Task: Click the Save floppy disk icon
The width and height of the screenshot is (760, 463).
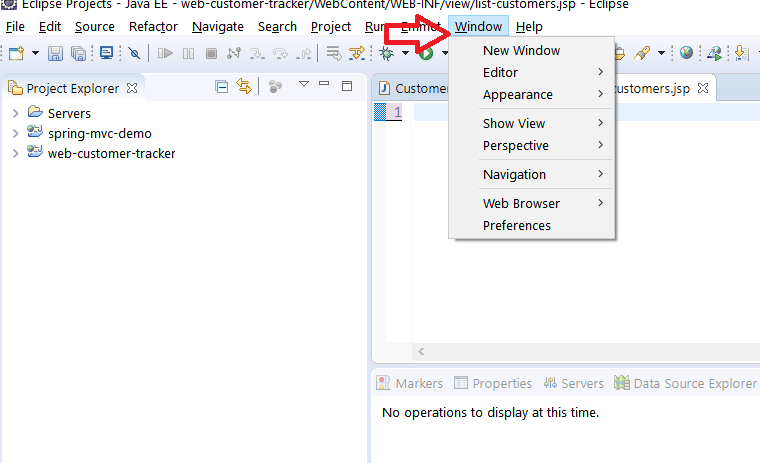Action: (x=55, y=53)
